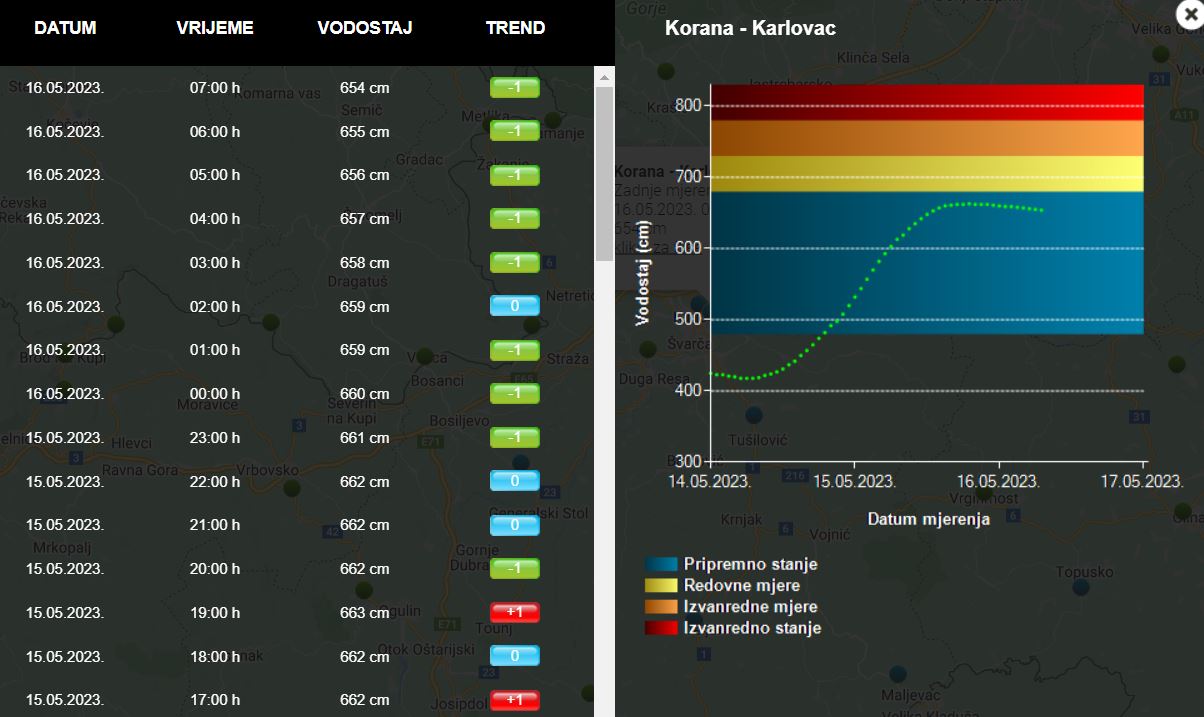Click the 0 trend badge at 22:00 h
This screenshot has height=717, width=1204.
[514, 481]
